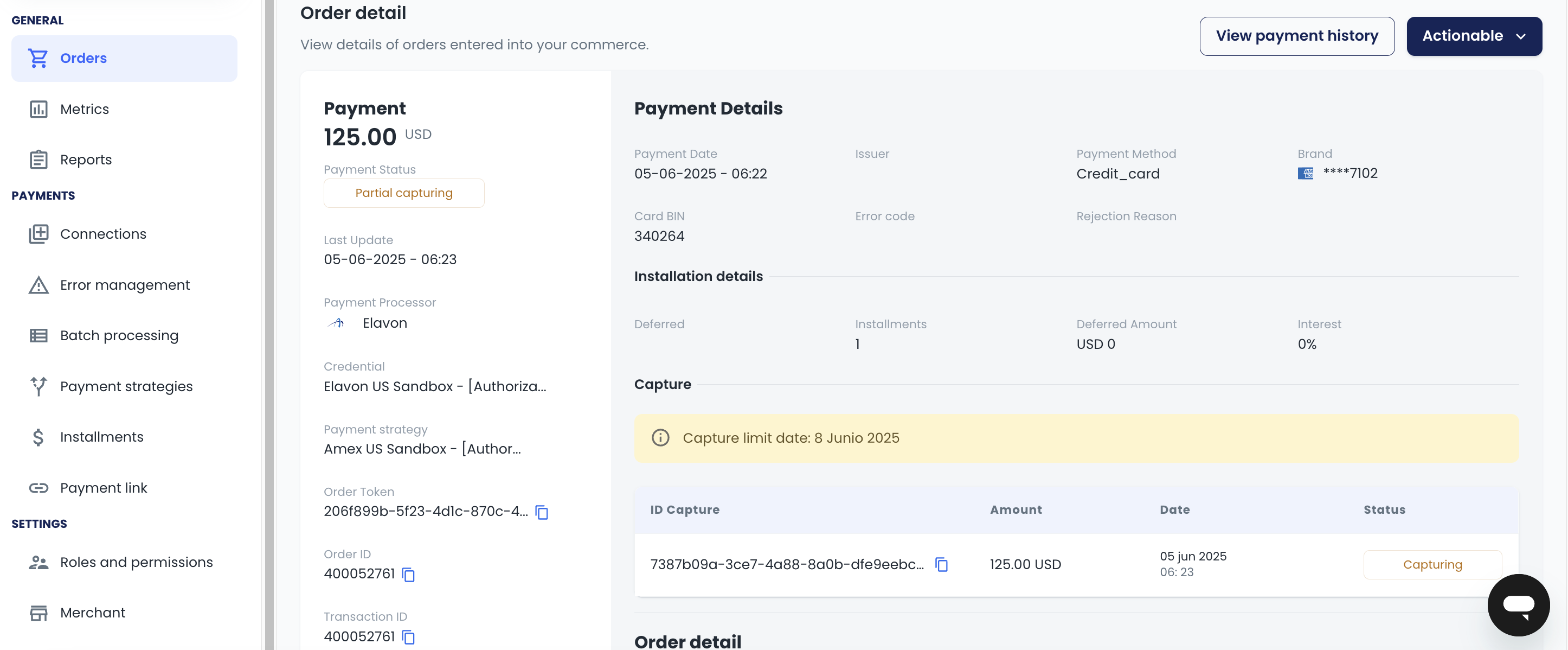Copy the Order ID number
This screenshot has height=650, width=1568.
click(408, 575)
